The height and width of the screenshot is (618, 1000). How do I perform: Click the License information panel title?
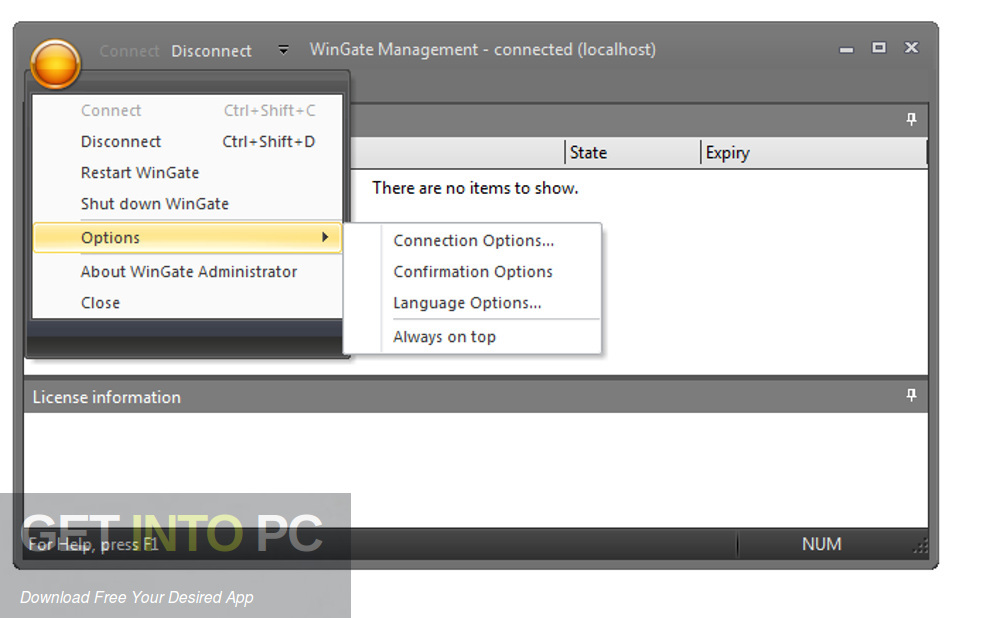coord(107,397)
